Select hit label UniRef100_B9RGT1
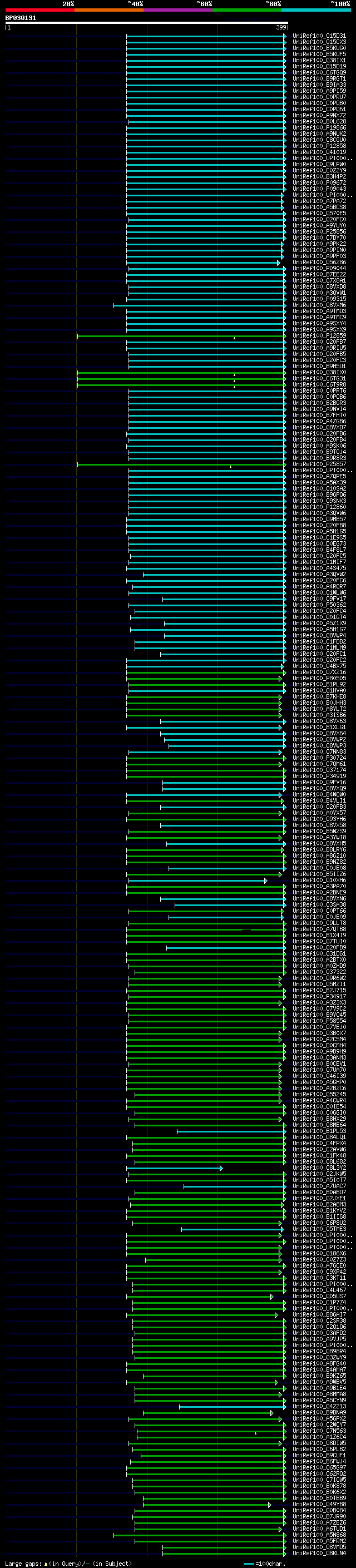 click(319, 79)
